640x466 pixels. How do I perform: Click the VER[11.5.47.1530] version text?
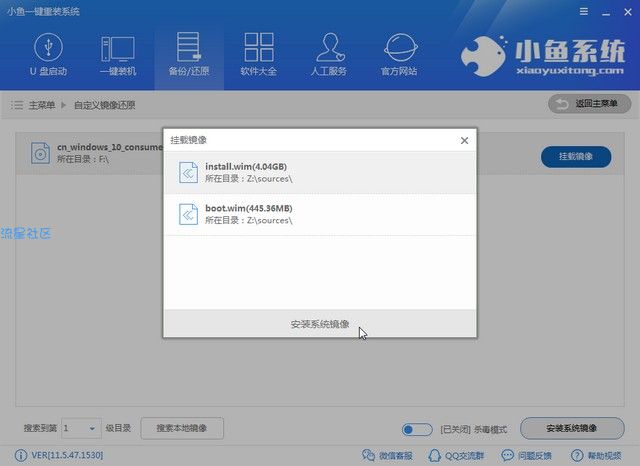[x=67, y=455]
